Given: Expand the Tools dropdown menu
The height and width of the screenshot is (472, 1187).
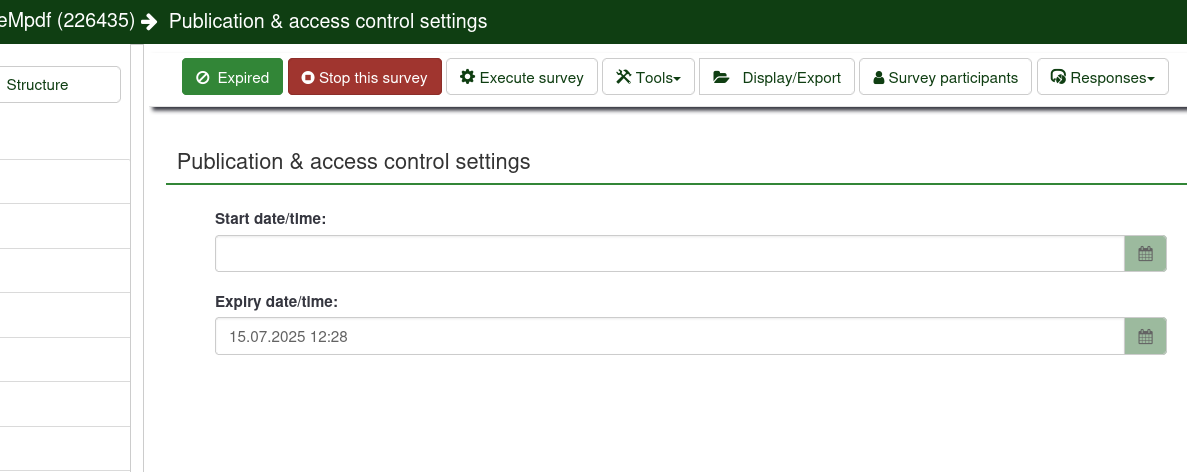Looking at the screenshot, I should (x=648, y=77).
